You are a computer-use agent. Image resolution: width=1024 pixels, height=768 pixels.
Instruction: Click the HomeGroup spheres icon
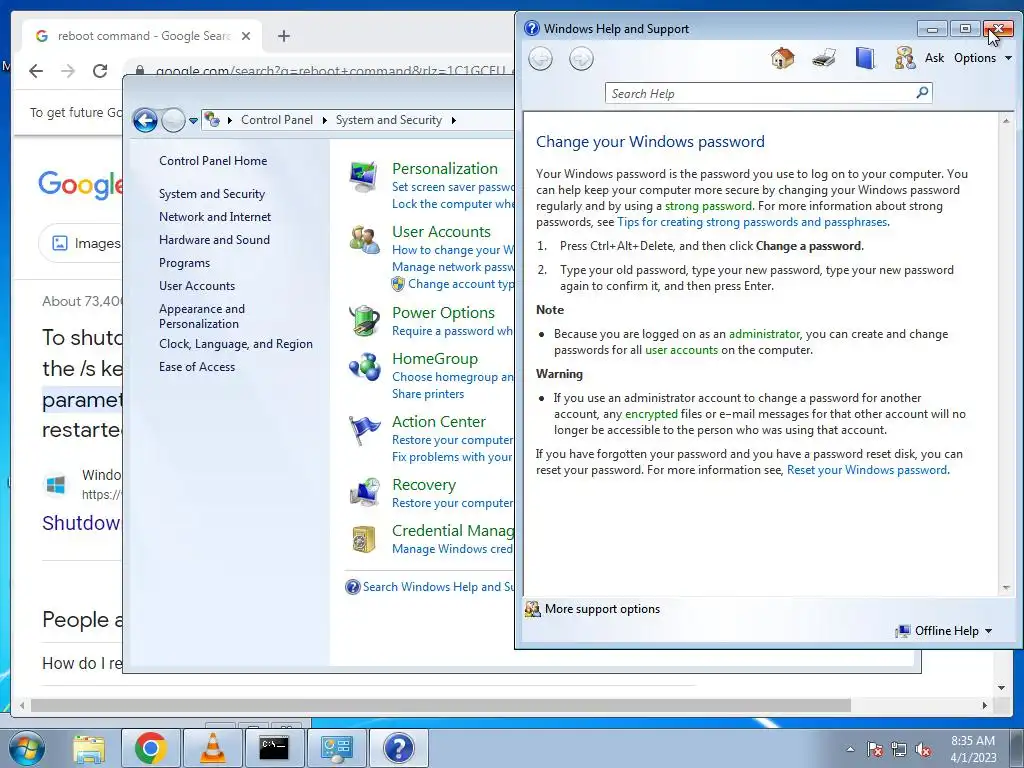coord(364,367)
